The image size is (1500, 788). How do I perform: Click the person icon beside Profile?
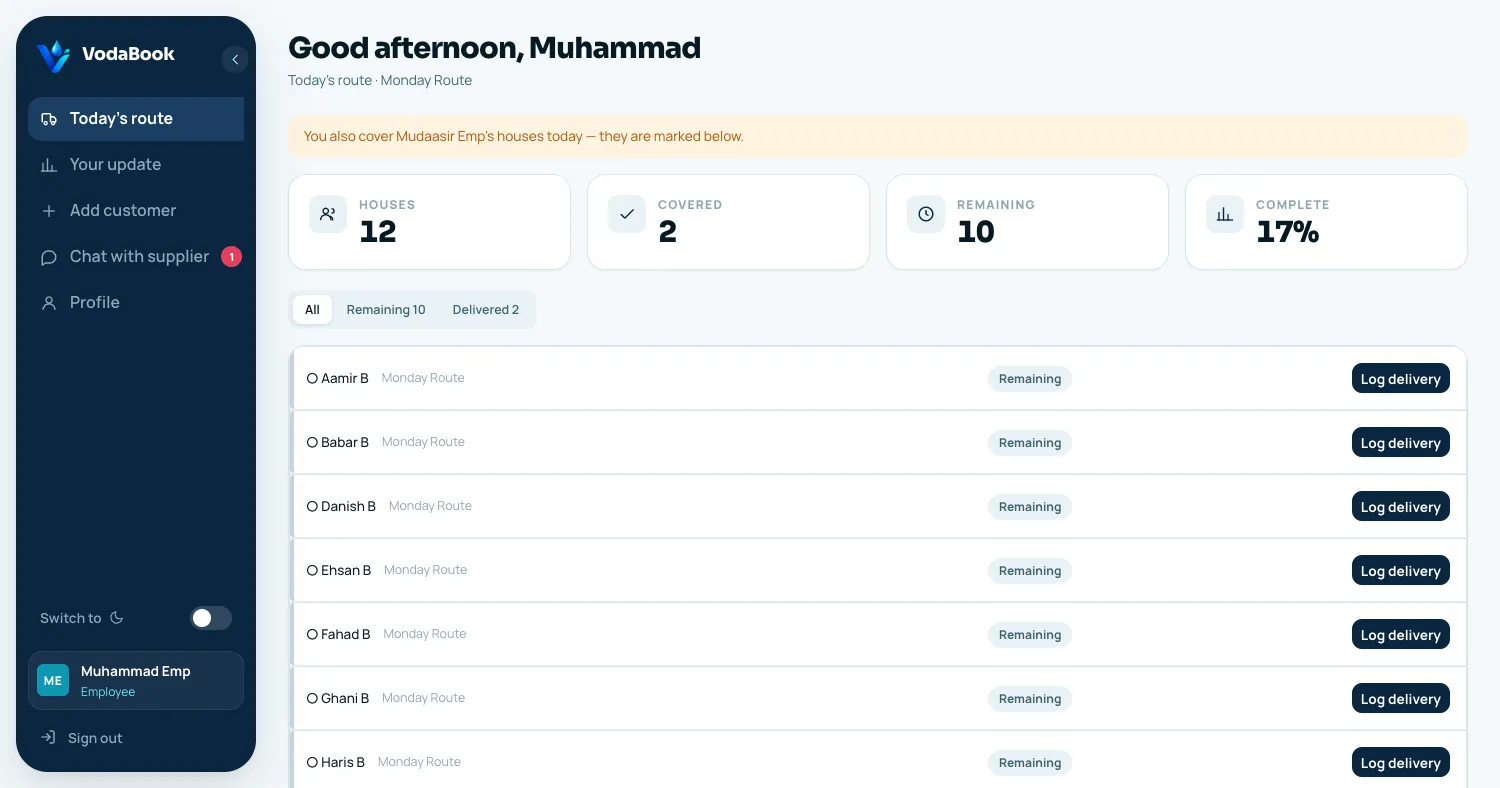click(48, 303)
